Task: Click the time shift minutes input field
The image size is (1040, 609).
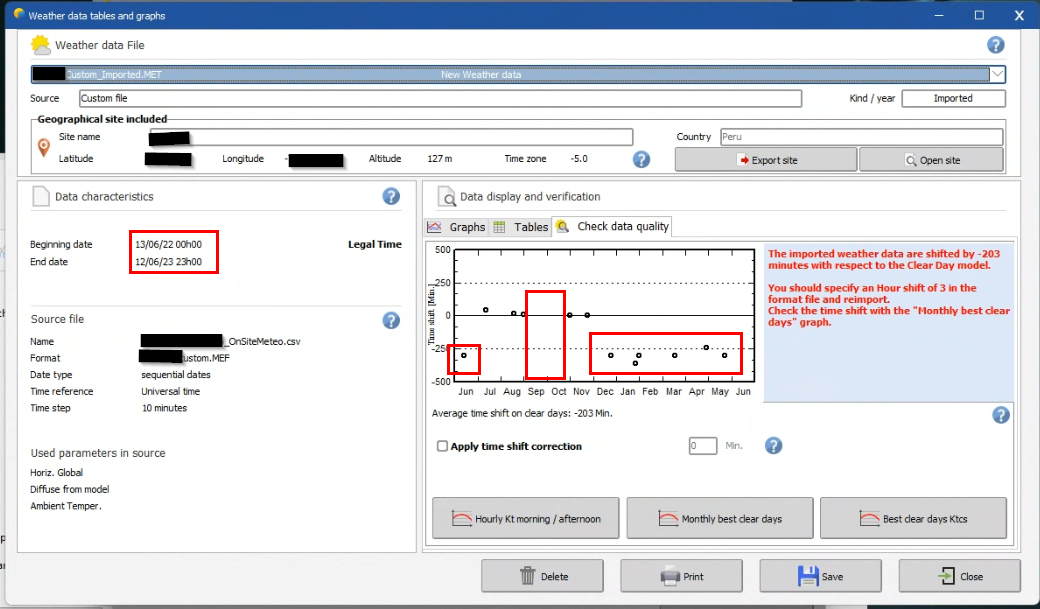Action: [703, 446]
